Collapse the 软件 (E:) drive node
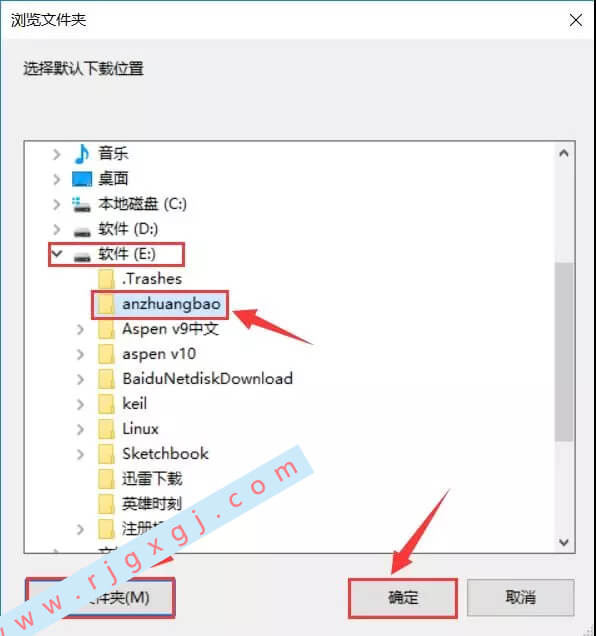Viewport: 596px width, 636px height. pyautogui.click(x=57, y=254)
